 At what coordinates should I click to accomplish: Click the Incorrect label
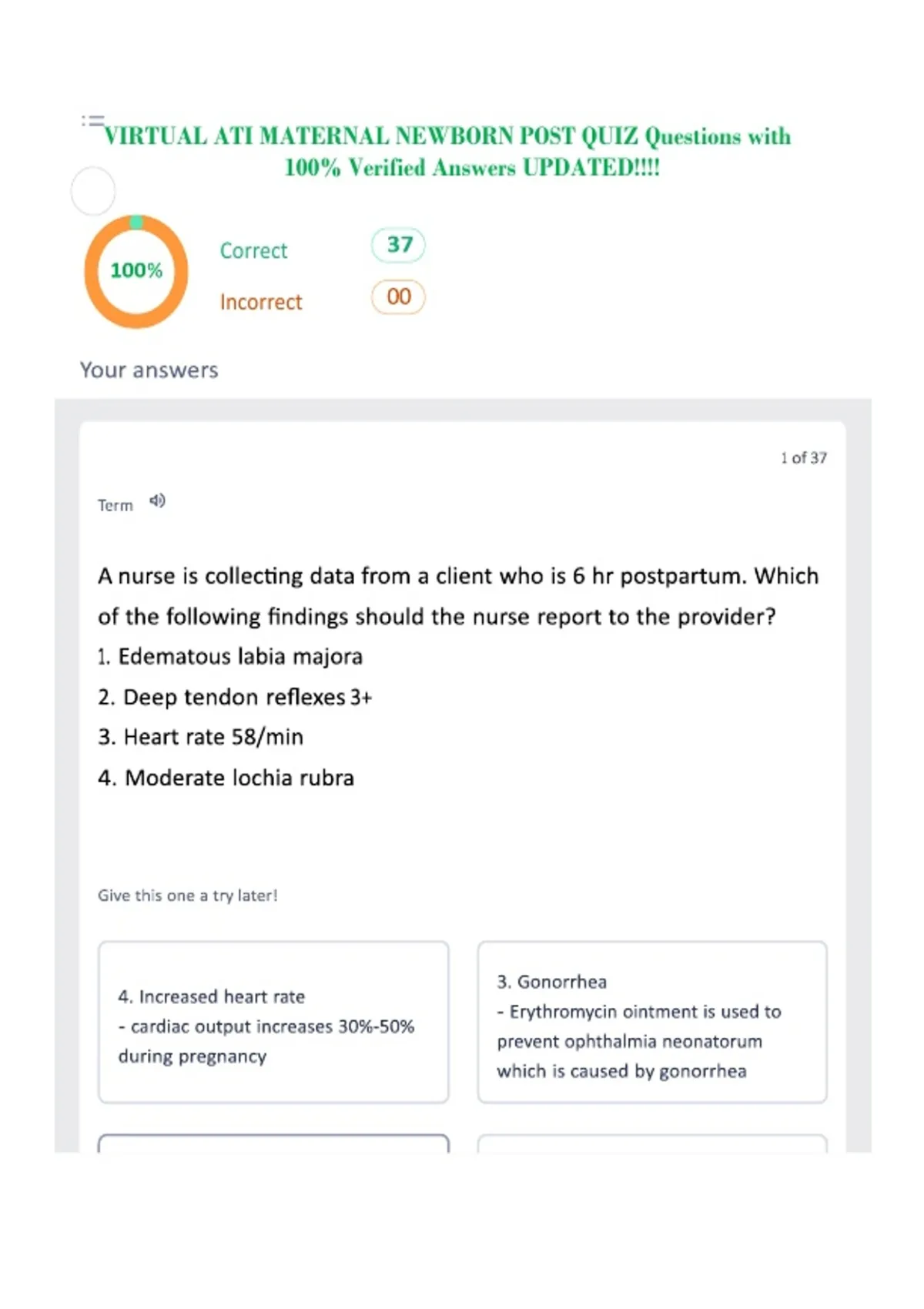coord(261,302)
